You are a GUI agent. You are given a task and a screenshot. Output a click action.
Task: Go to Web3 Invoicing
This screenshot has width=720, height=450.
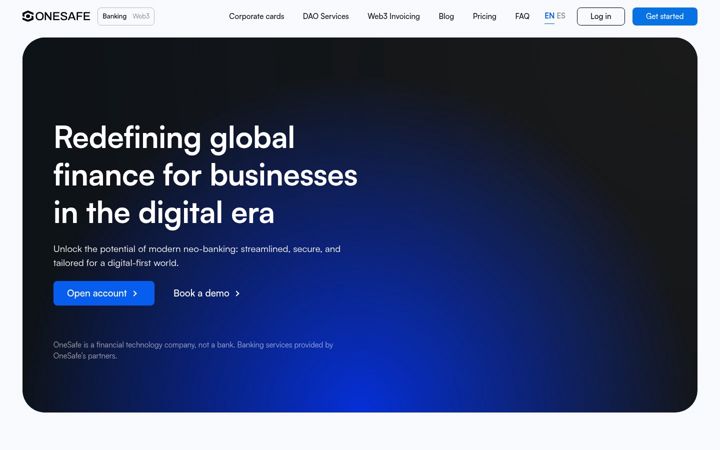coord(394,16)
